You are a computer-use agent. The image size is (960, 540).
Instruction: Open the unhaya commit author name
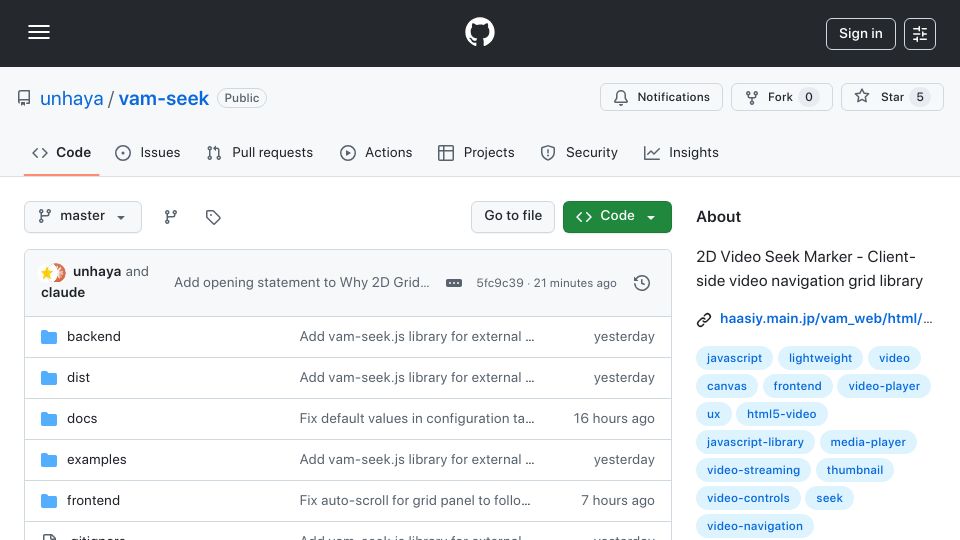pyautogui.click(x=97, y=271)
